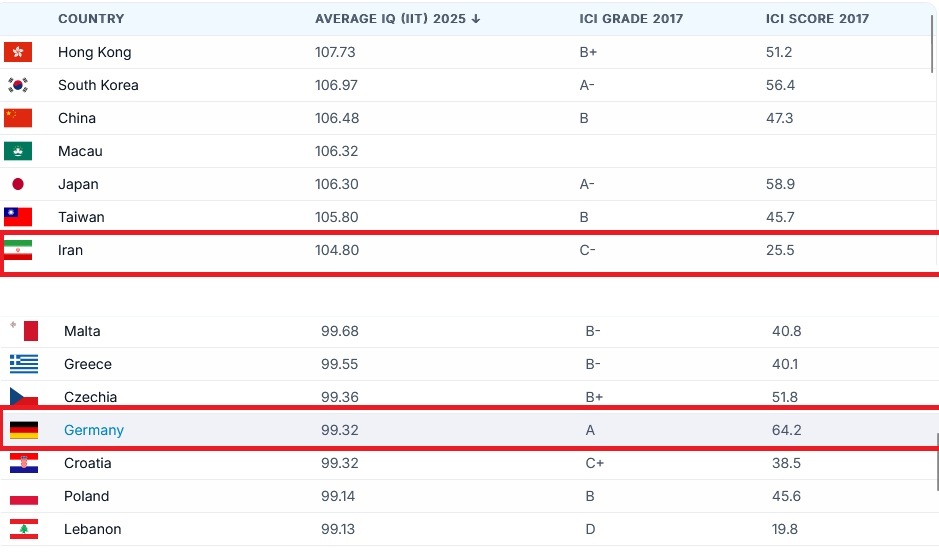
Task: Click Greece's IQ value 99.55
Action: point(339,364)
